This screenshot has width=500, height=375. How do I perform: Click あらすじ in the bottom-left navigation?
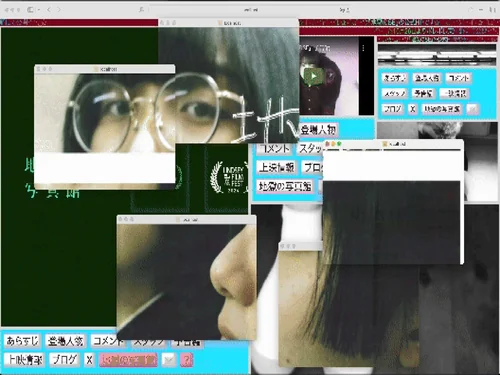22,341
